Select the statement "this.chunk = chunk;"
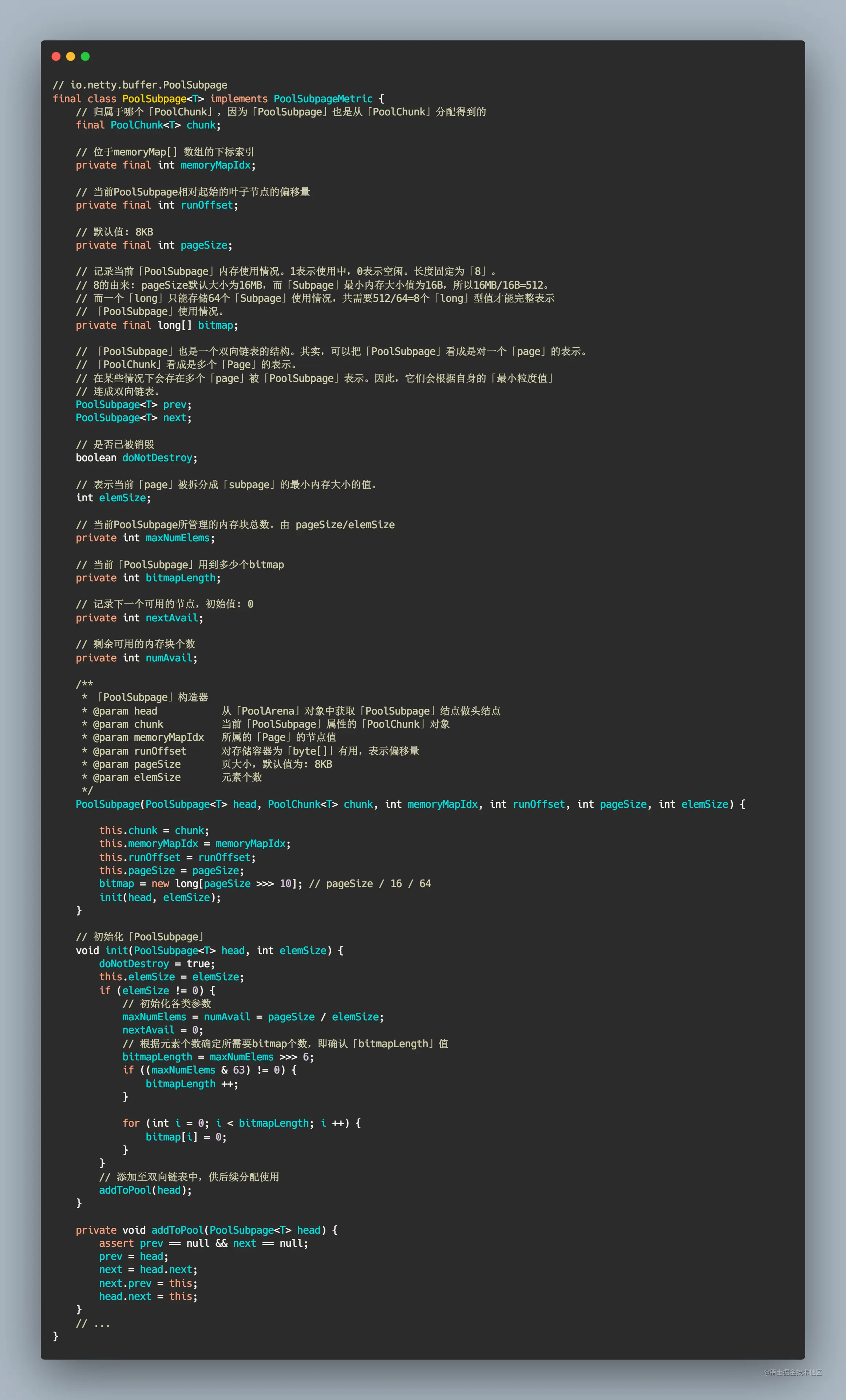Image resolution: width=846 pixels, height=1400 pixels. [x=154, y=831]
